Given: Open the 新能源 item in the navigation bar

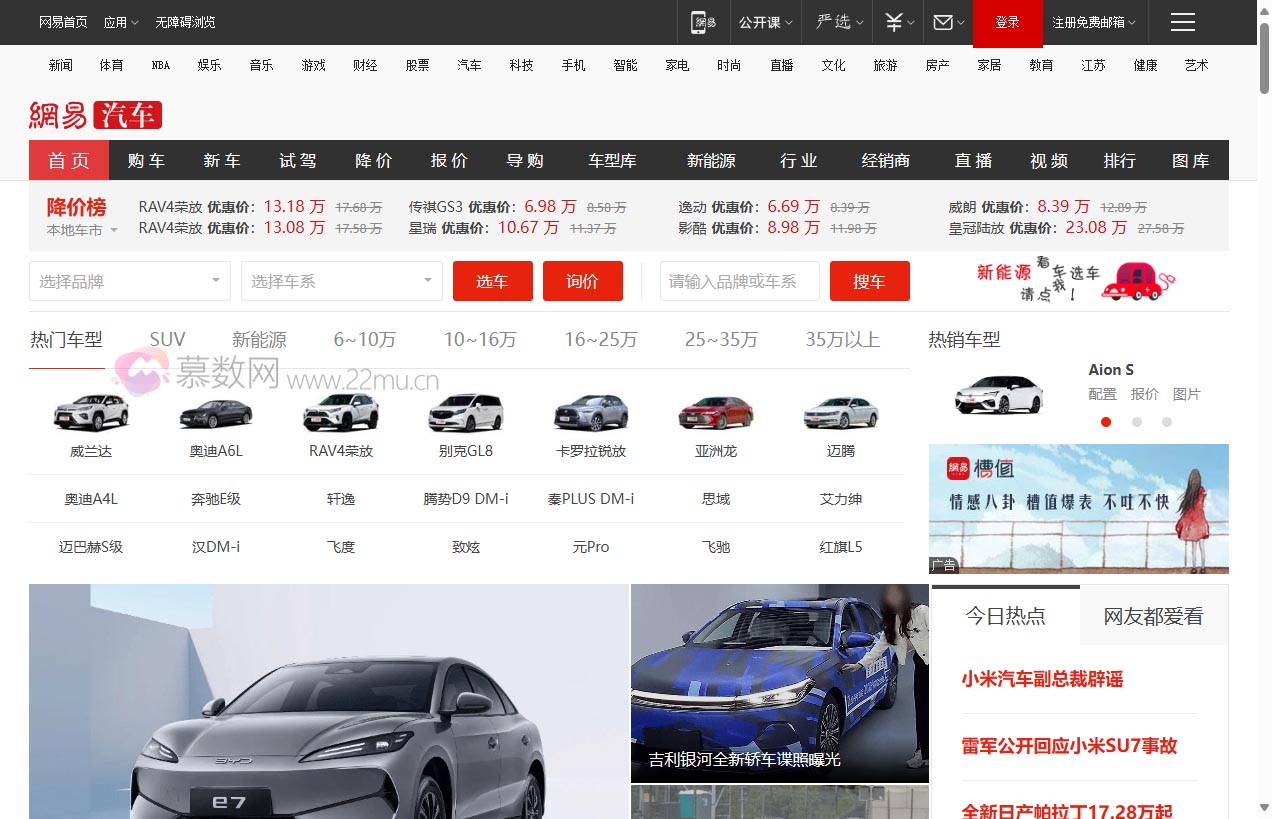Looking at the screenshot, I should [709, 160].
